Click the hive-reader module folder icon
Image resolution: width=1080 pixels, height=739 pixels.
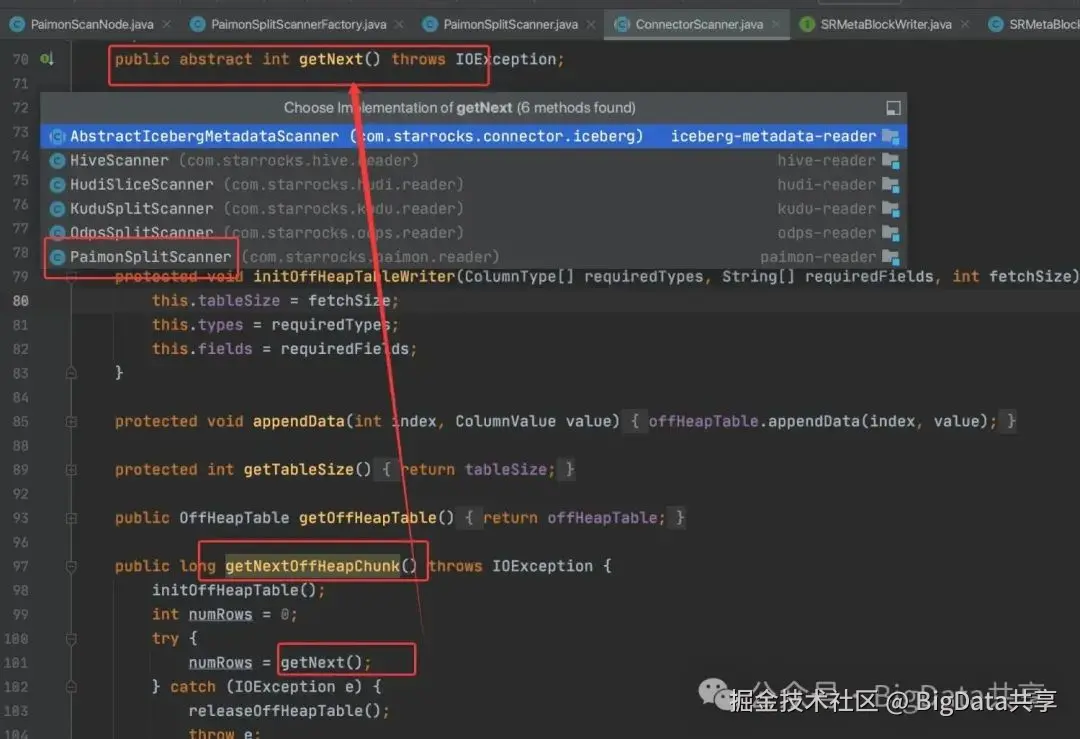[x=891, y=160]
